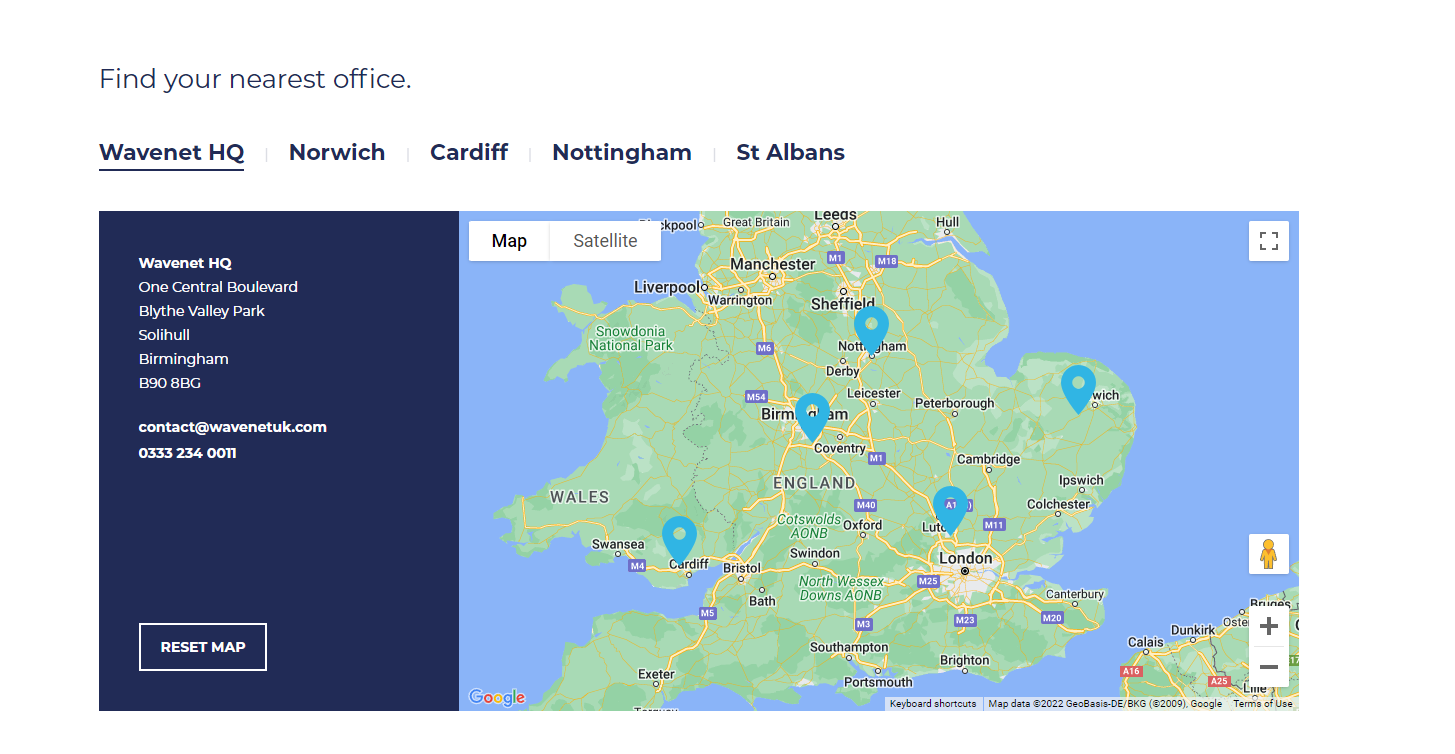Switch map to default Map view
This screenshot has height=754, width=1455.
[x=509, y=241]
